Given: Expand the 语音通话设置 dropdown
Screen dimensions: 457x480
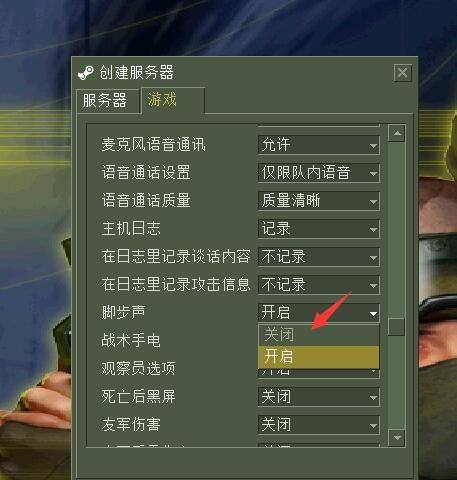Looking at the screenshot, I should (x=319, y=173).
